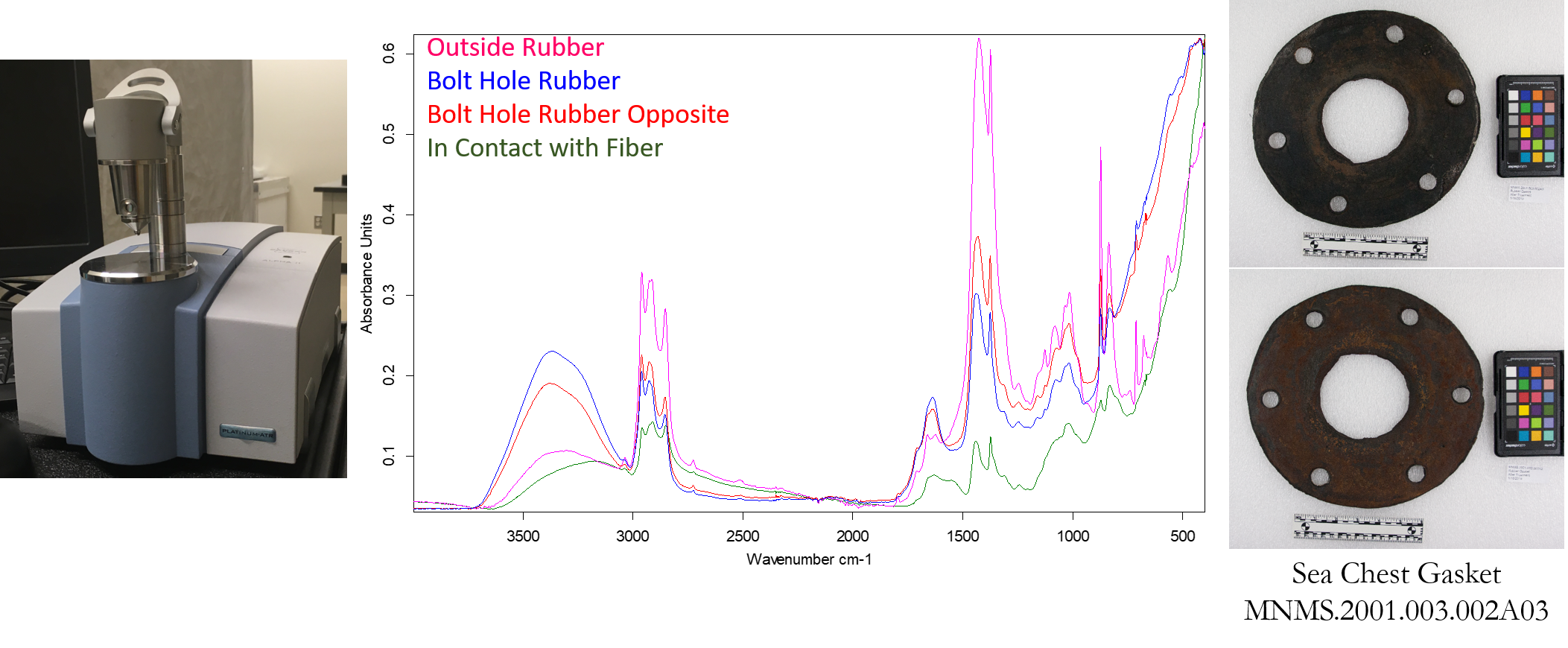Click the 1500 wavenumber tick label

click(x=962, y=536)
